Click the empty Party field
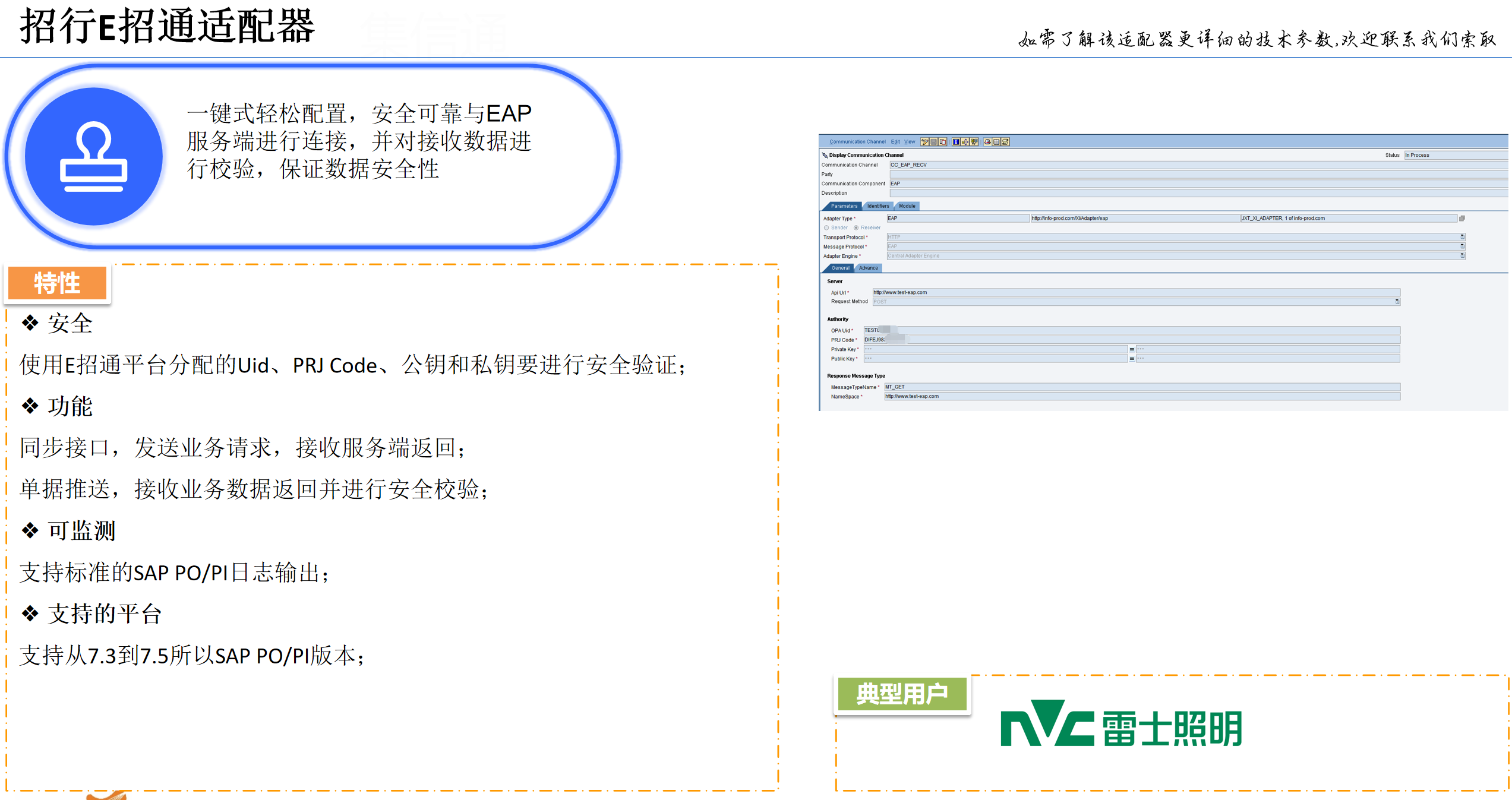This screenshot has width=1512, height=800. click(x=1198, y=175)
